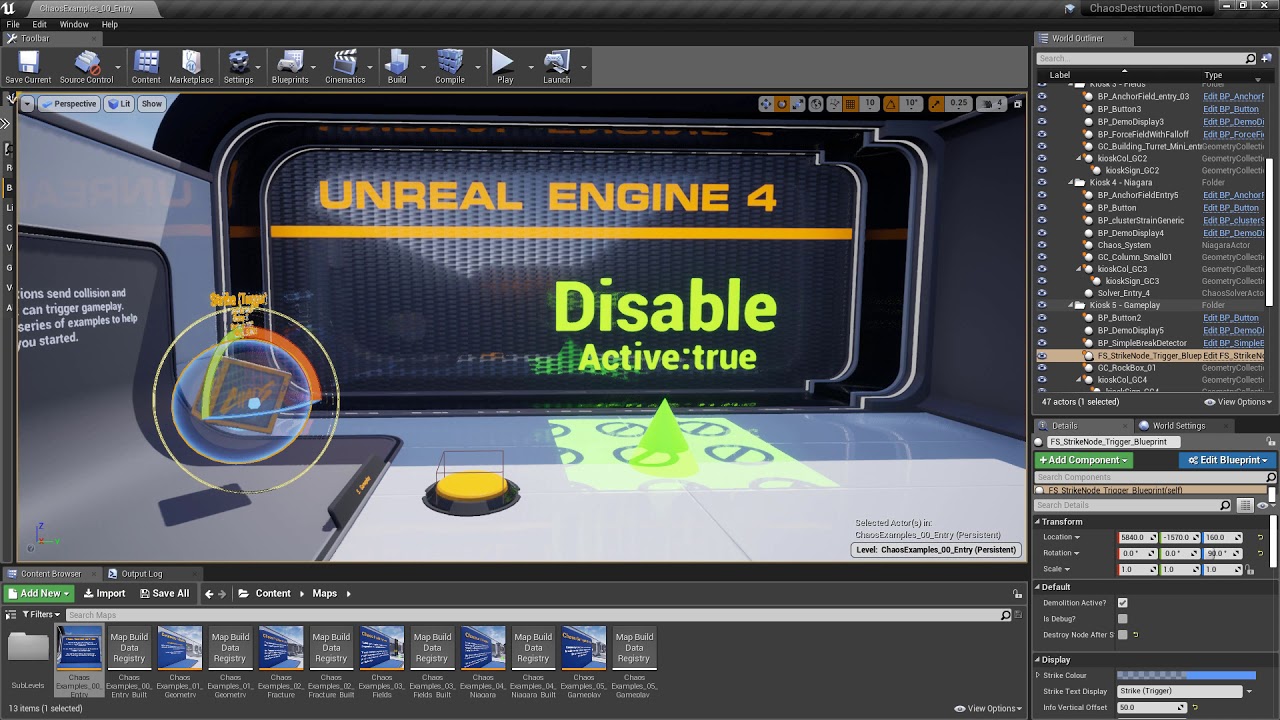Image resolution: width=1280 pixels, height=720 pixels.
Task: Open the viewport options arrow dropdown
Action: point(27,104)
